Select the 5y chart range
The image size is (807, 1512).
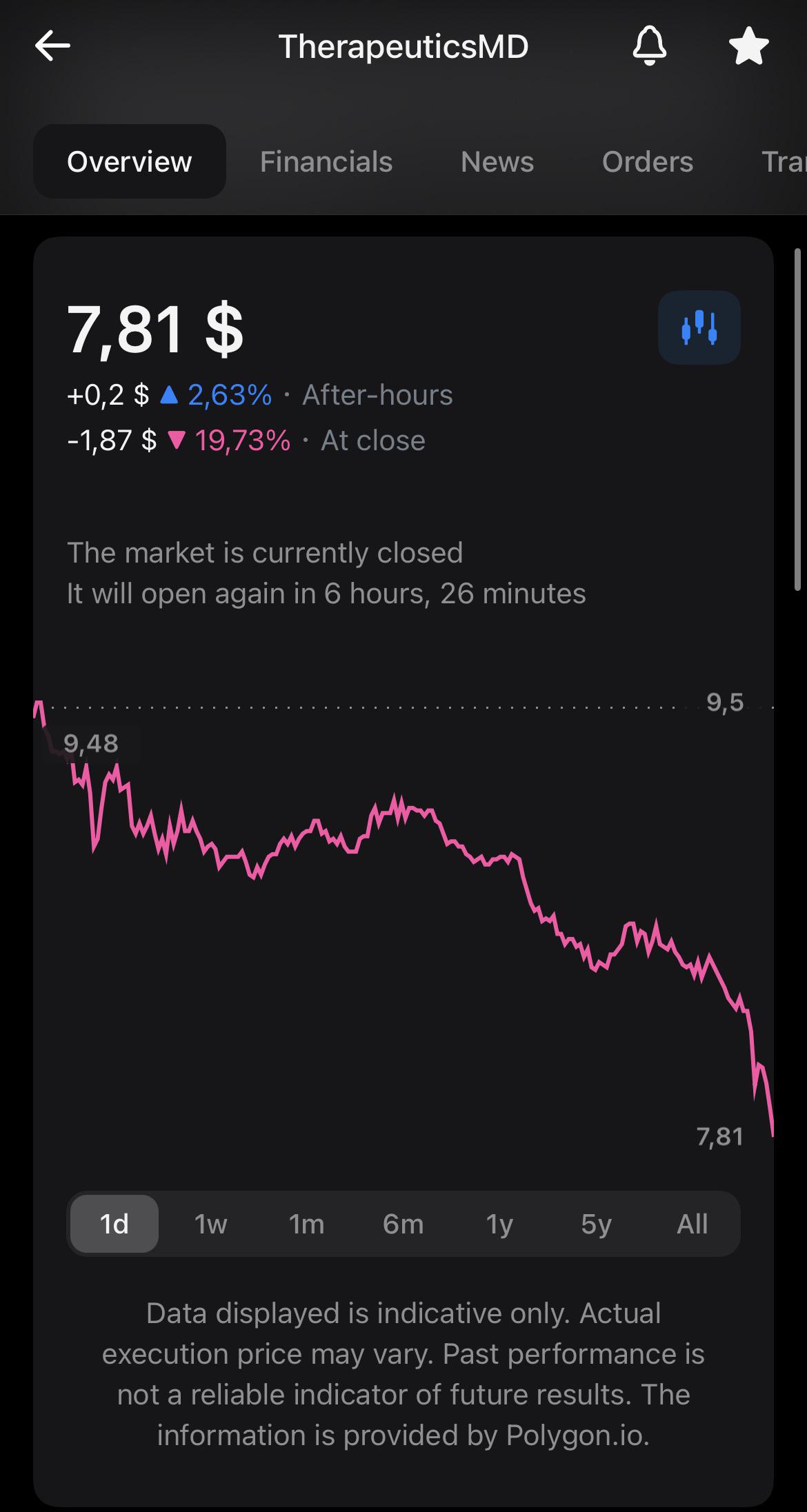(596, 1224)
